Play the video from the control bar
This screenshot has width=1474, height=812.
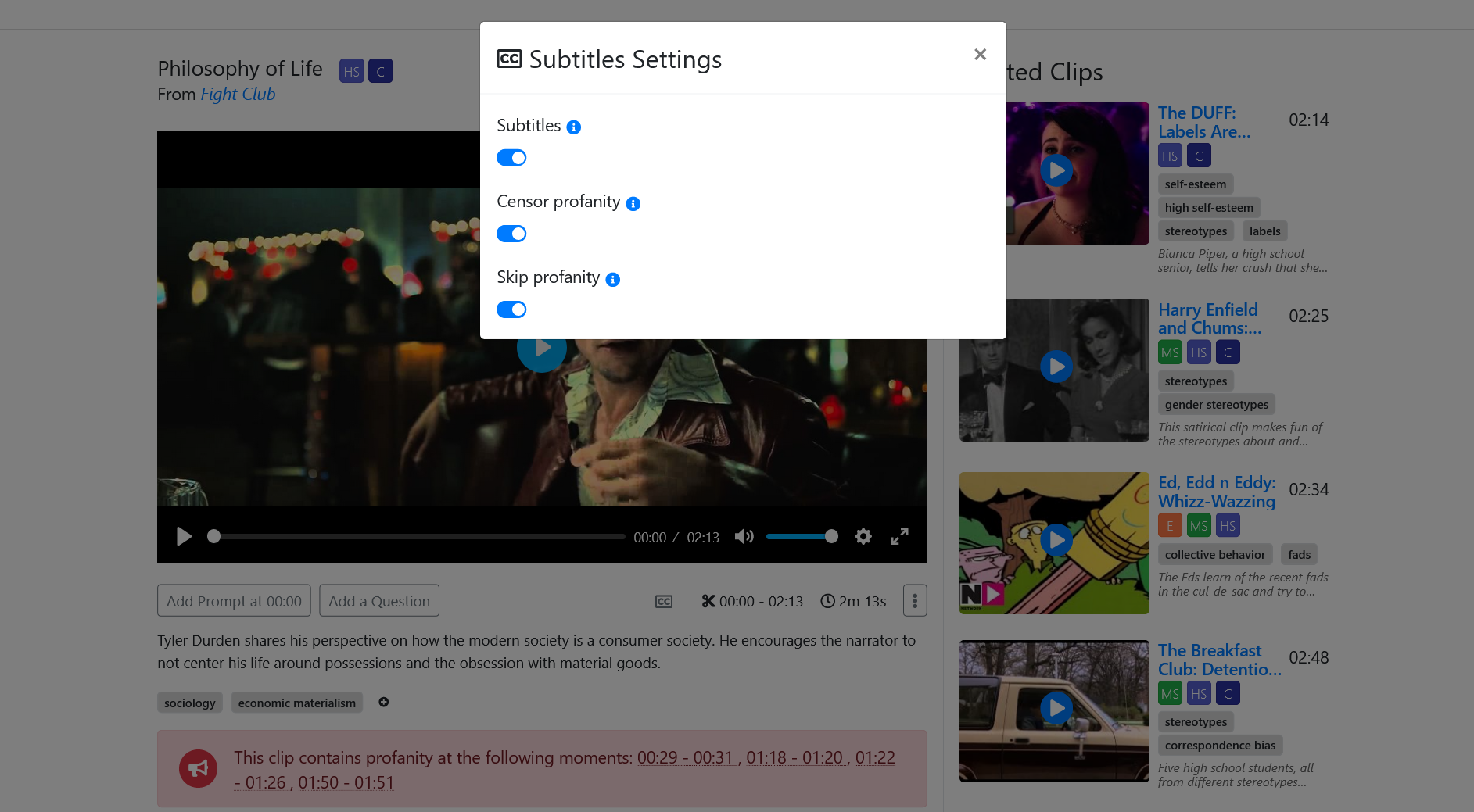(x=184, y=536)
